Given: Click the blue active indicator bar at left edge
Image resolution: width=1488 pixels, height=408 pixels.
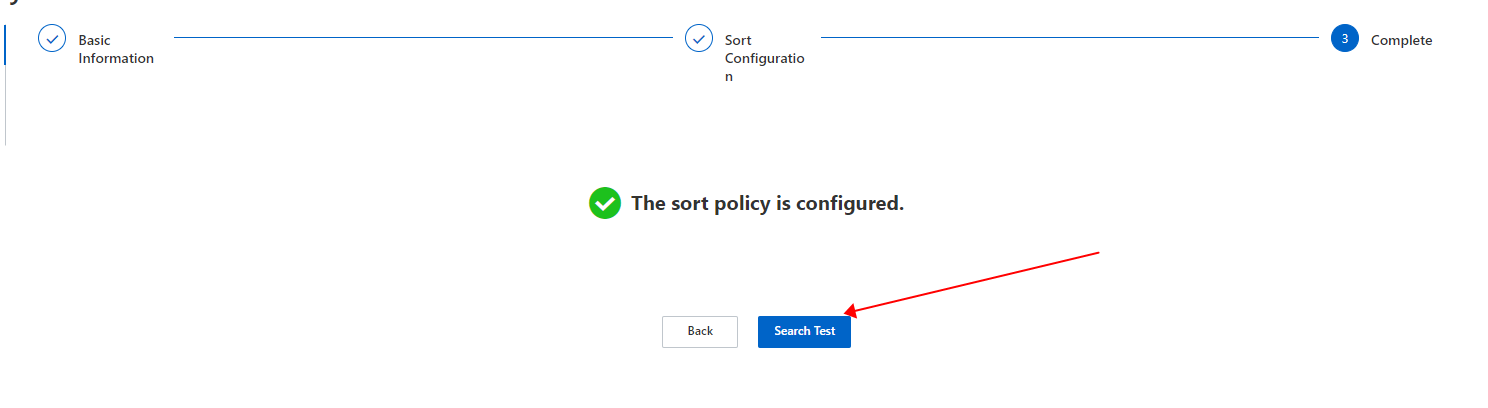Looking at the screenshot, I should (5, 45).
